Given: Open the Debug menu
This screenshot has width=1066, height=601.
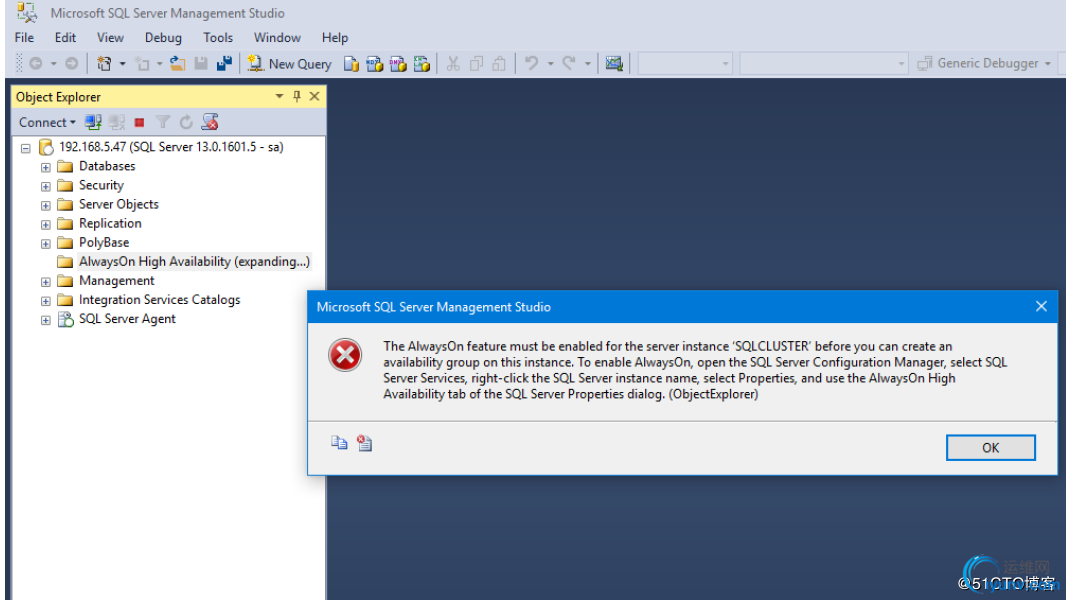Looking at the screenshot, I should click(163, 37).
